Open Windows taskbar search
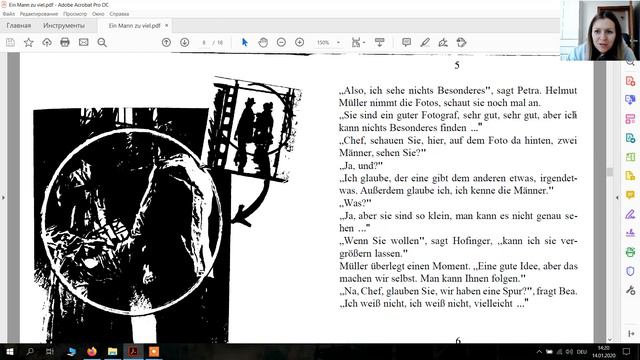640x360 pixels. pyautogui.click(x=30, y=351)
